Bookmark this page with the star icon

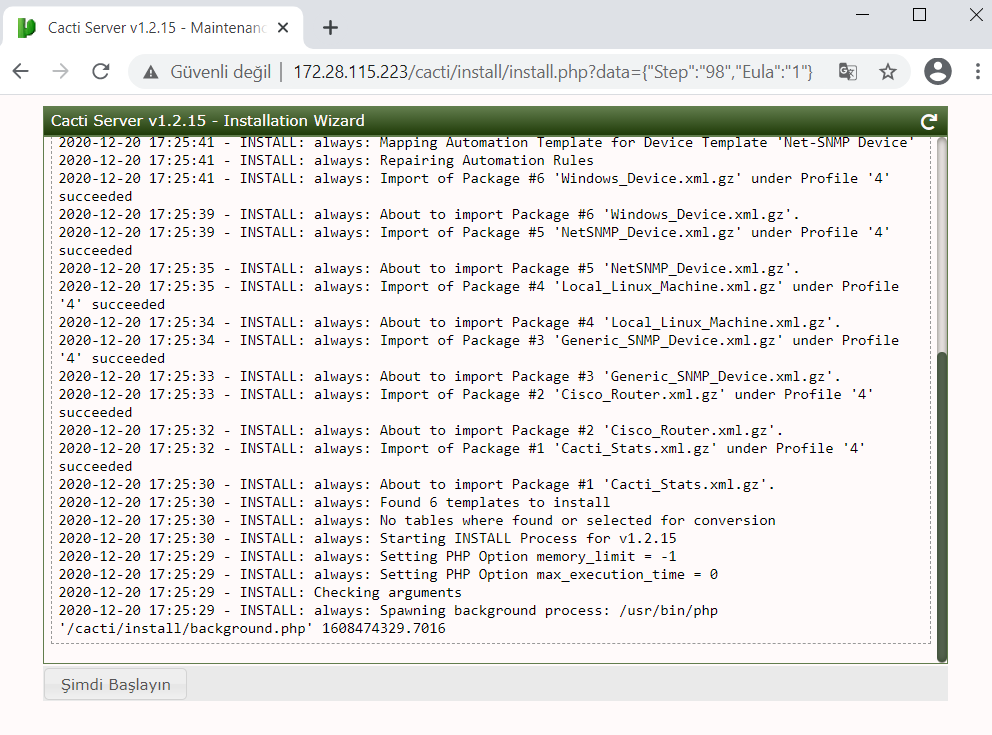(888, 71)
